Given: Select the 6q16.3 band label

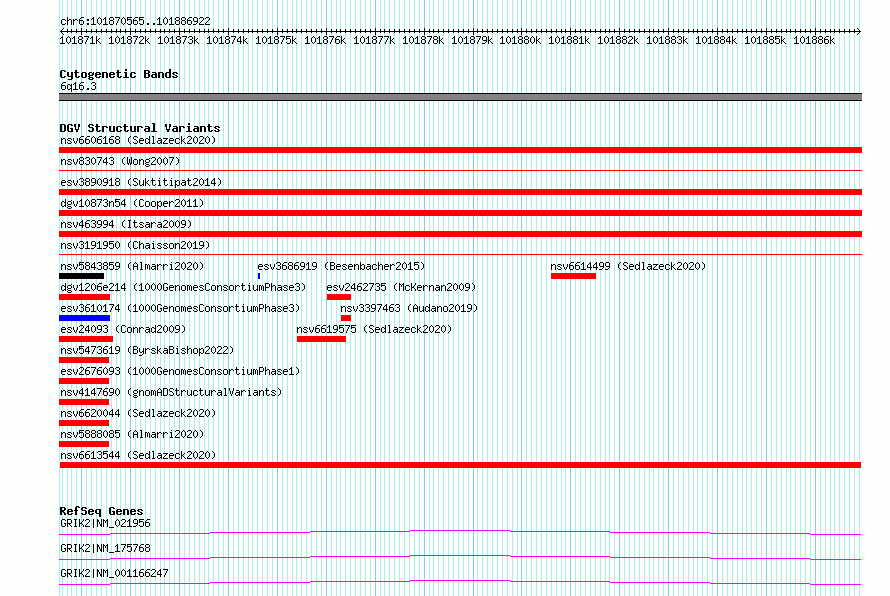Looking at the screenshot, I should point(78,86).
